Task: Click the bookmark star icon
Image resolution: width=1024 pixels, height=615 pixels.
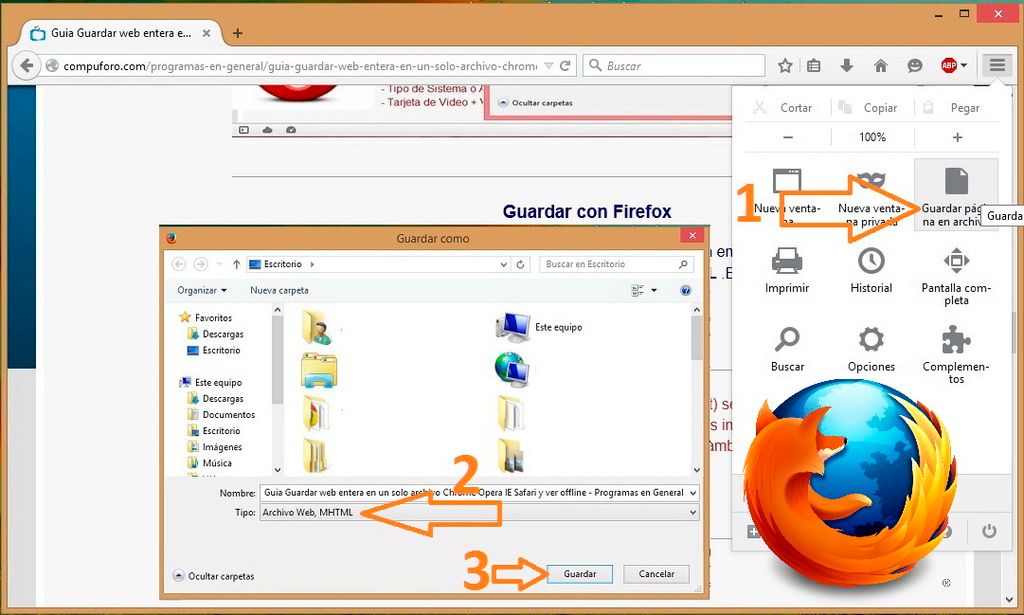Action: coord(785,65)
